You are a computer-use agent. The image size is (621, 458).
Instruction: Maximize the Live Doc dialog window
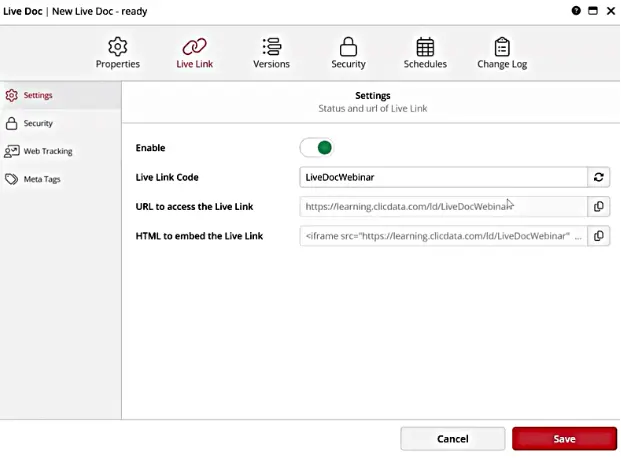593,11
